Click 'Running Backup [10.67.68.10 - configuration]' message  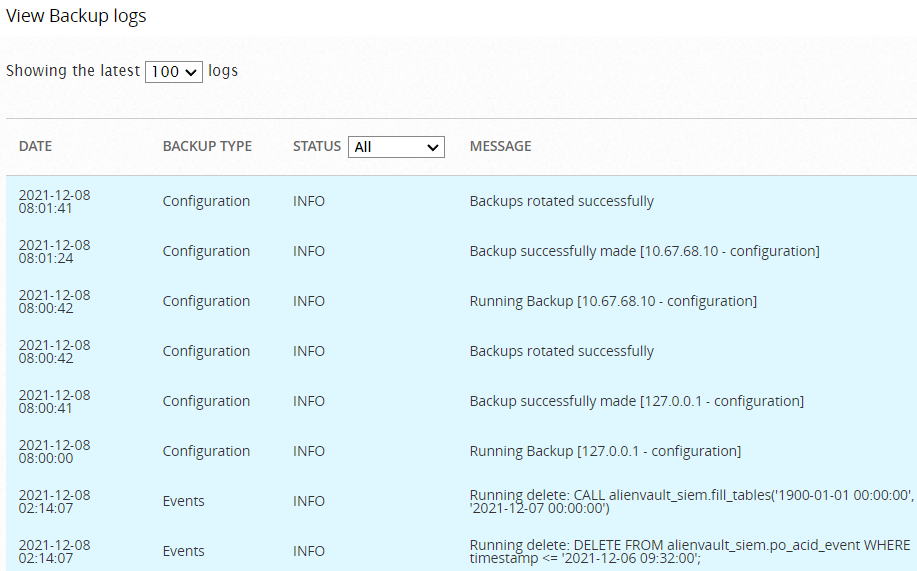(613, 301)
